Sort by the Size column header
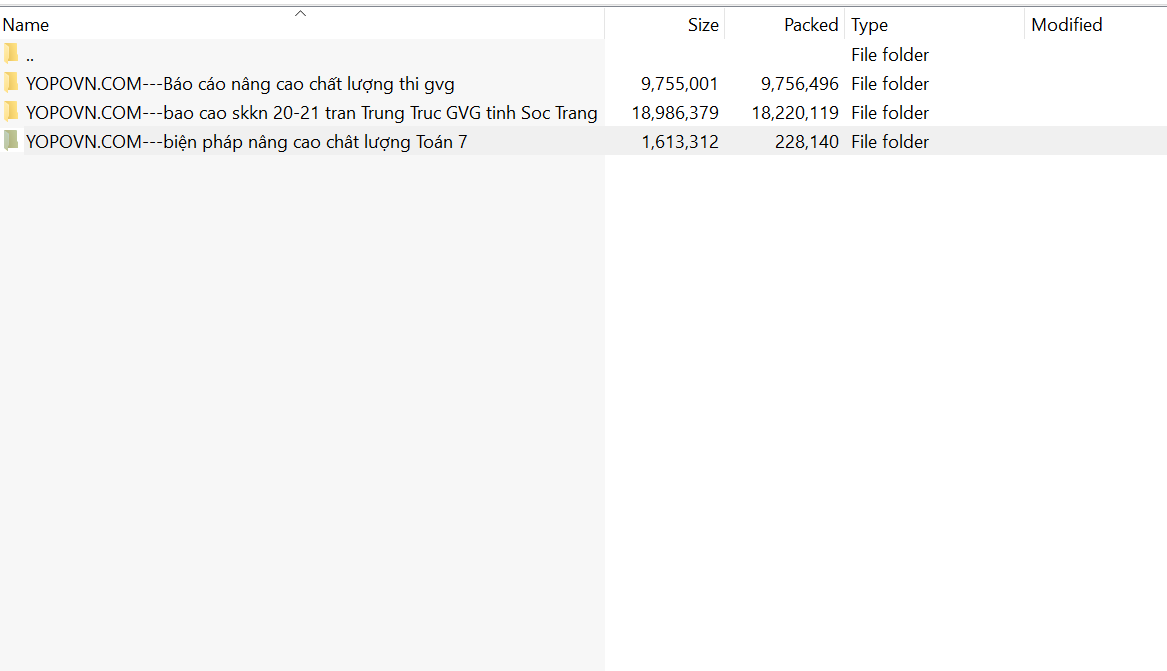Screen dimensions: 1167x671 (702, 26)
